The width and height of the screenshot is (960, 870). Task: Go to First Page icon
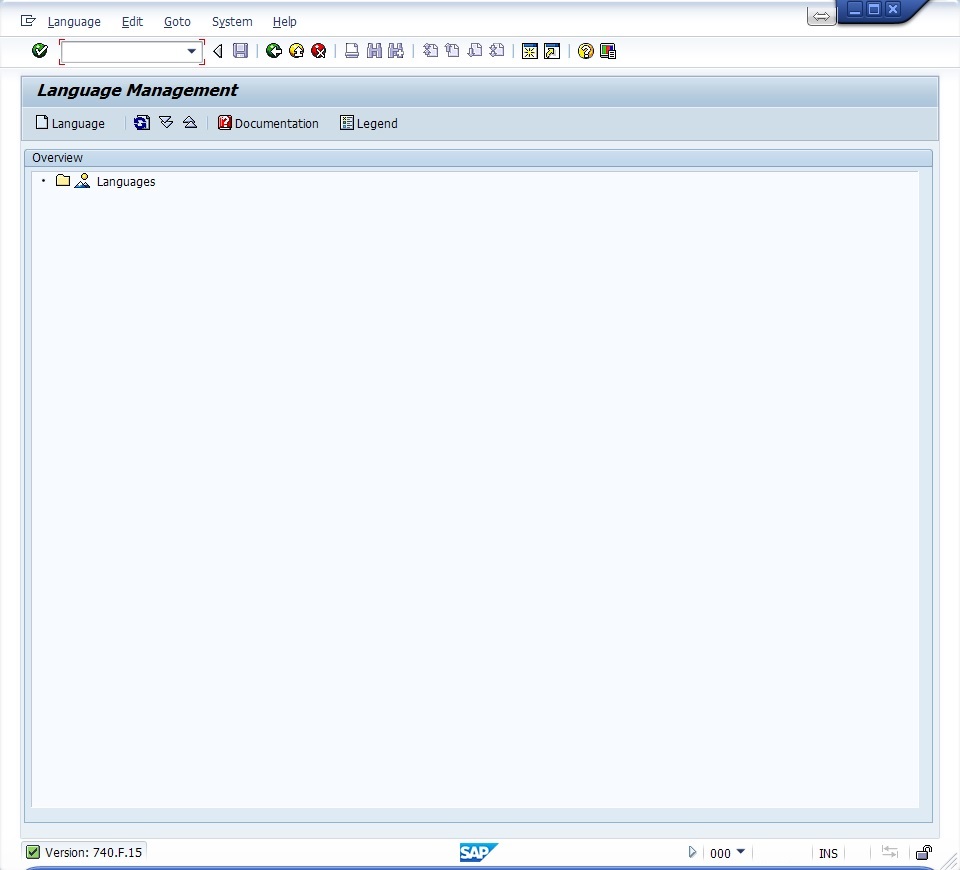coord(430,51)
